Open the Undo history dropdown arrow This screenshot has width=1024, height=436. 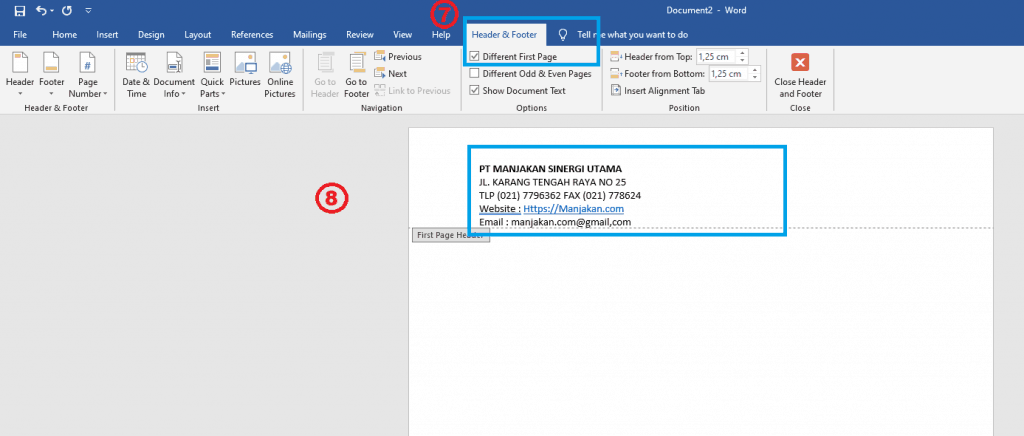point(52,12)
